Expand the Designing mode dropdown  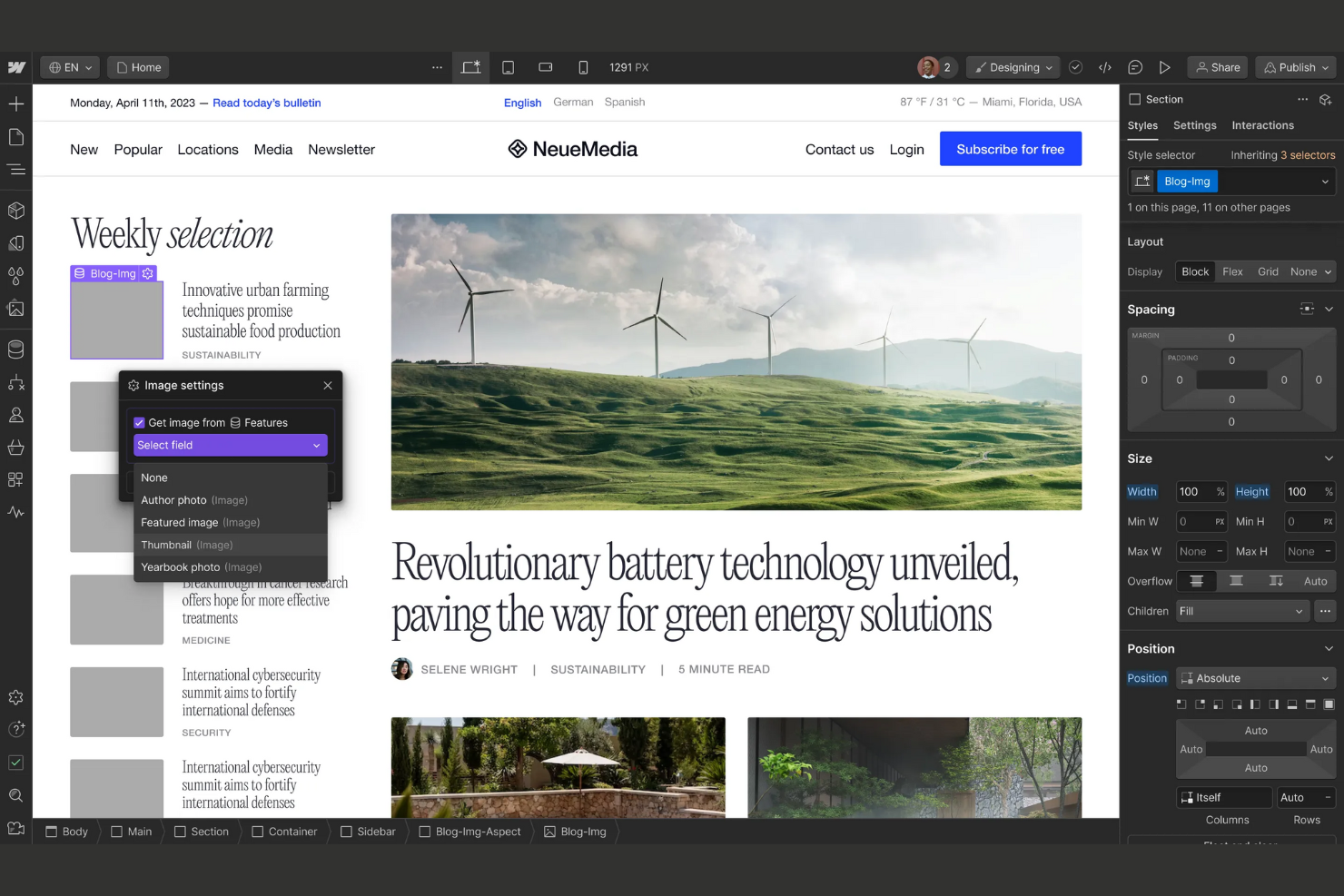(1013, 67)
